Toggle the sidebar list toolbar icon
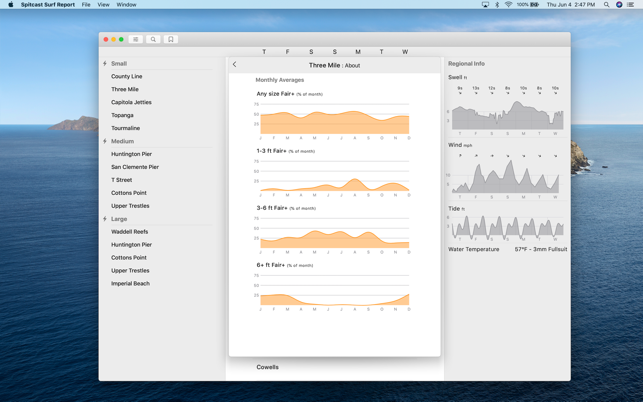The image size is (643, 402). pyautogui.click(x=135, y=39)
